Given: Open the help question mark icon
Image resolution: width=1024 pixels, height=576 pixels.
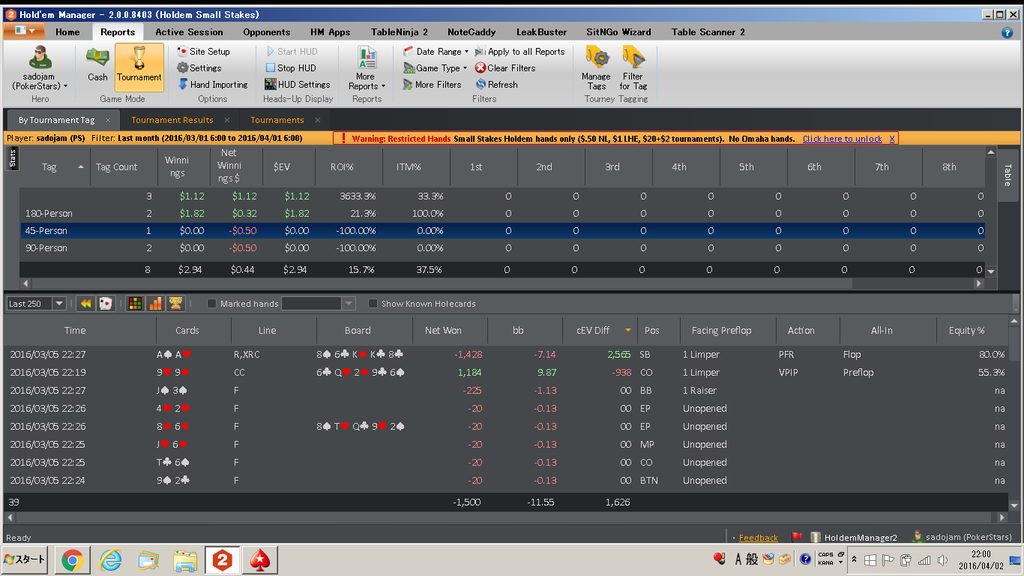Looking at the screenshot, I should (x=1006, y=32).
